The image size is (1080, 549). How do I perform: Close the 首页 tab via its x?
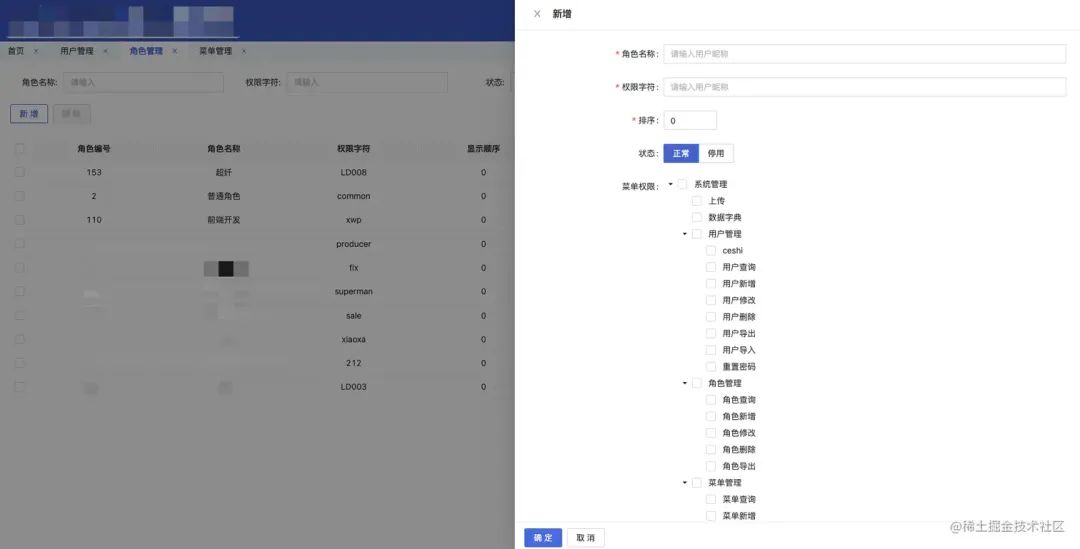[x=36, y=51]
